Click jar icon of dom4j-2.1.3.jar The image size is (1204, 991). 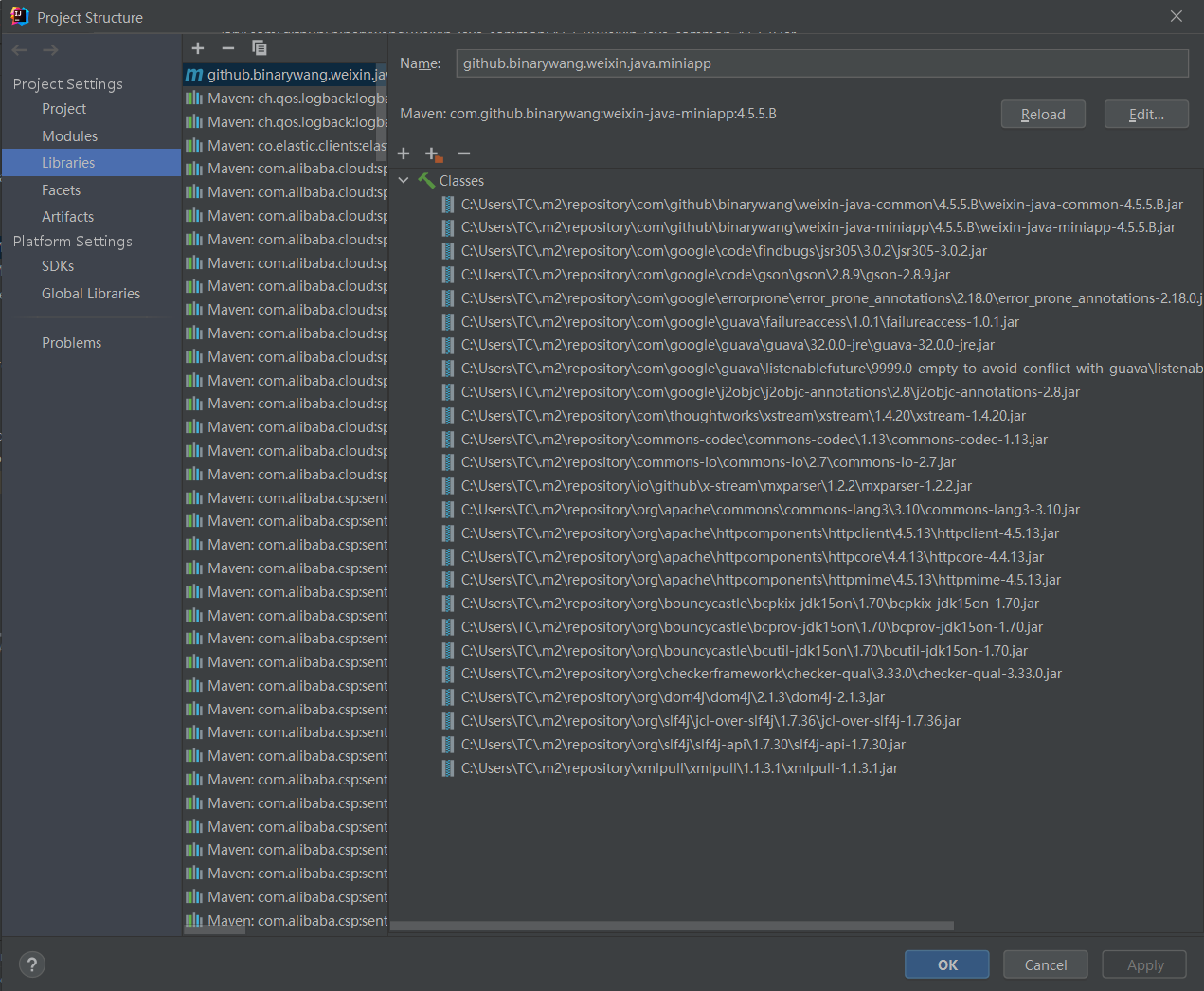(448, 697)
